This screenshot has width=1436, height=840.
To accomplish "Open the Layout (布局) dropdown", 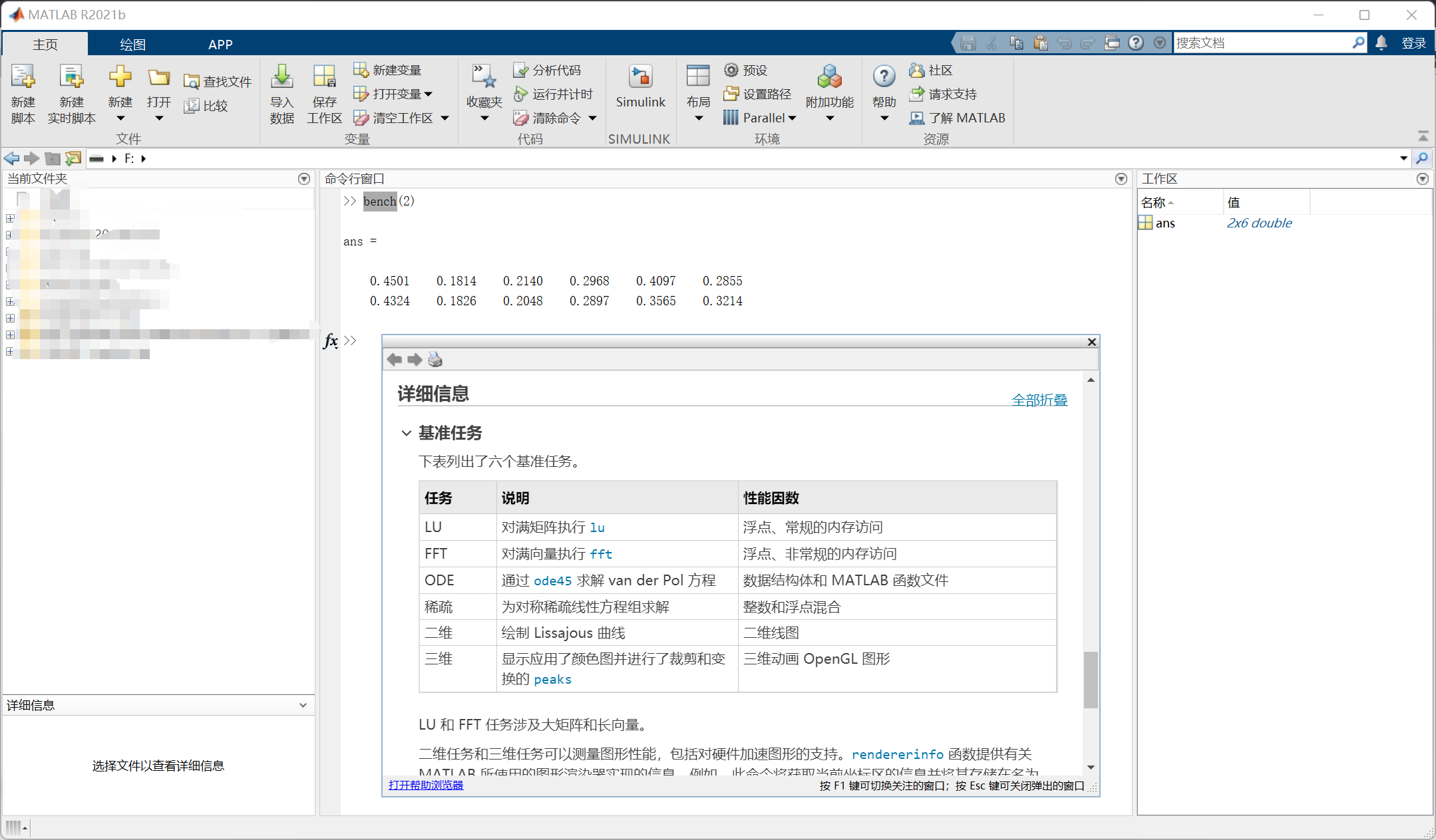I will (x=699, y=119).
